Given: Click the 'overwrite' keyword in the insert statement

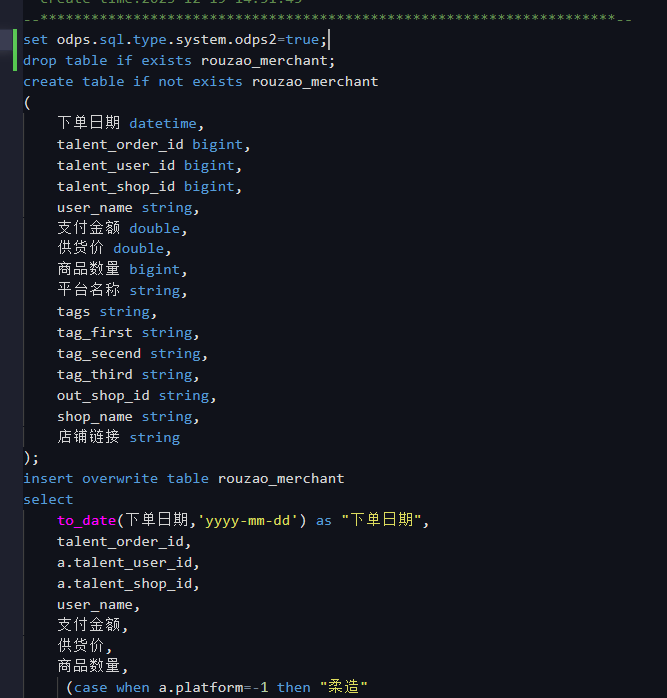Looking at the screenshot, I should [120, 479].
